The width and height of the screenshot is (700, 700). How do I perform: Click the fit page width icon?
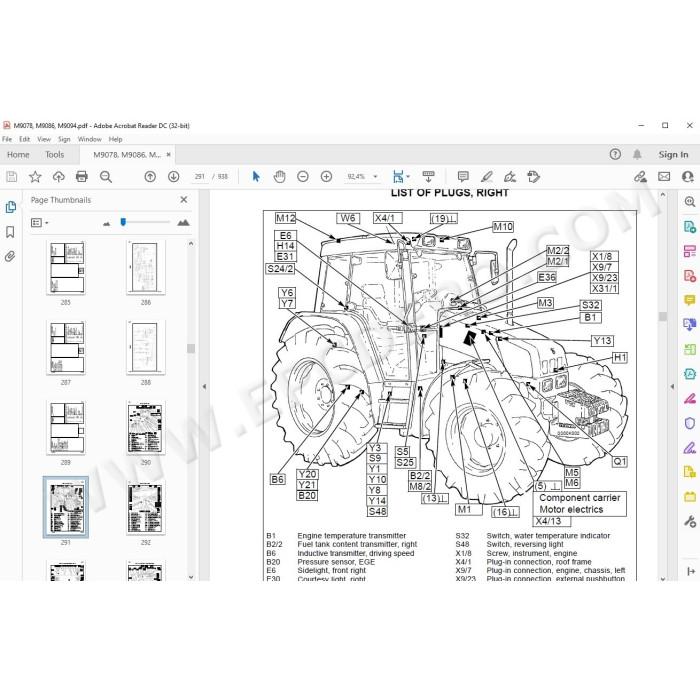(398, 177)
